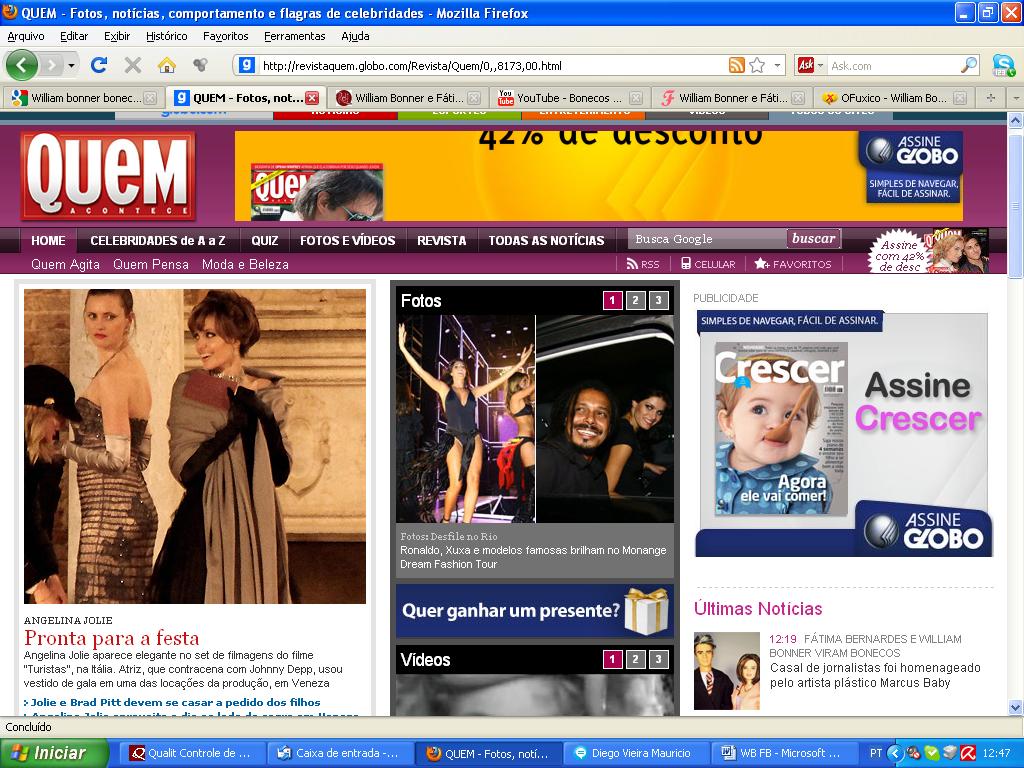Bookmark this page with the star icon
This screenshot has height=768, width=1024.
click(x=758, y=65)
